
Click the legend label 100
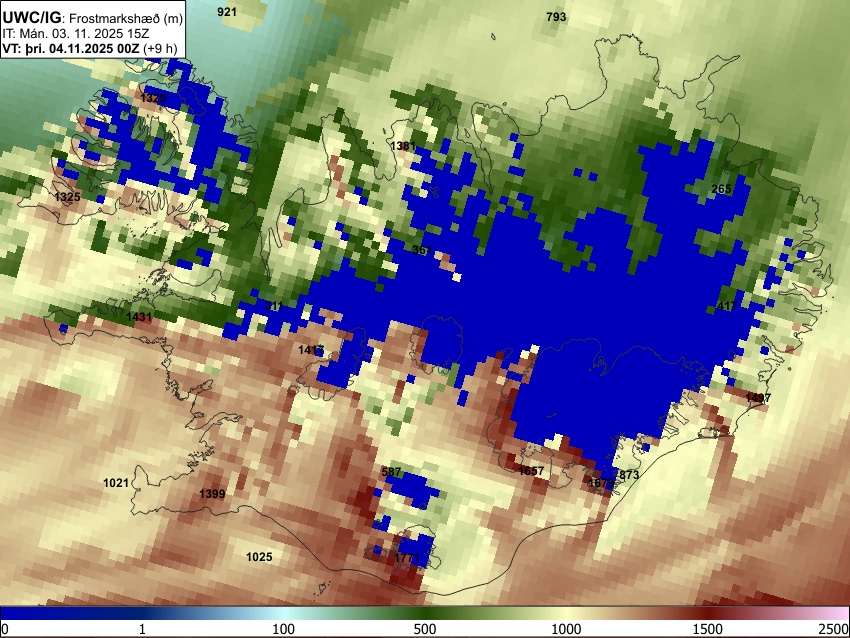point(283,629)
